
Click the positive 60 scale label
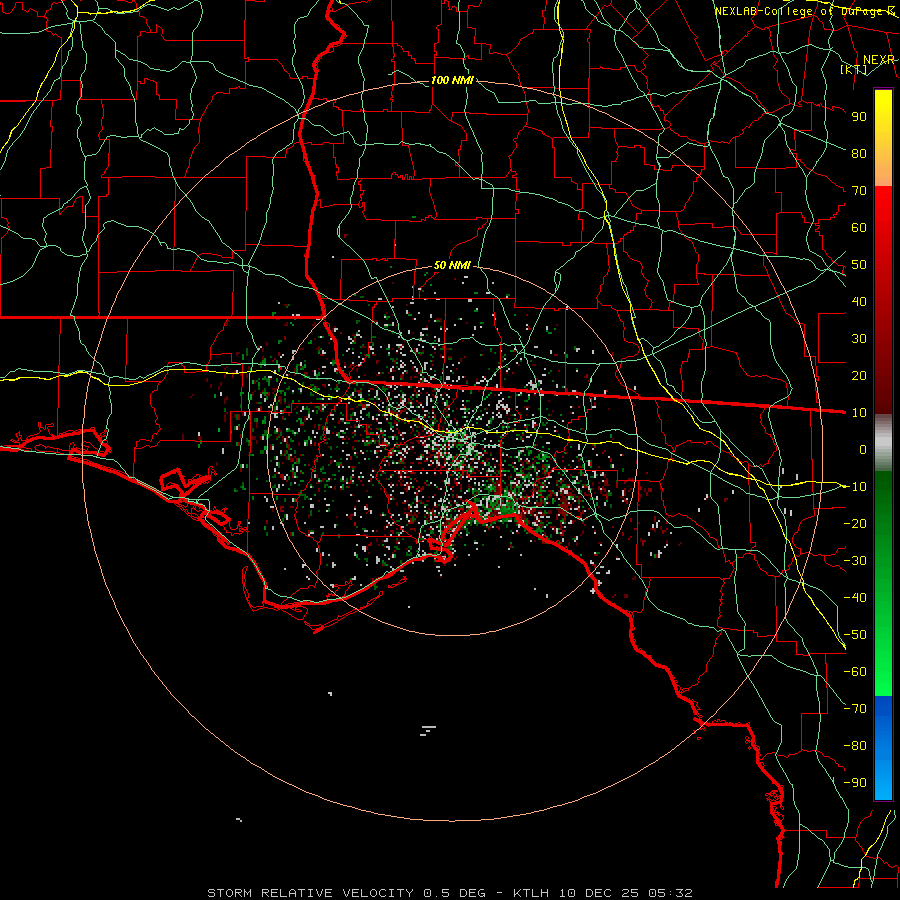point(859,227)
